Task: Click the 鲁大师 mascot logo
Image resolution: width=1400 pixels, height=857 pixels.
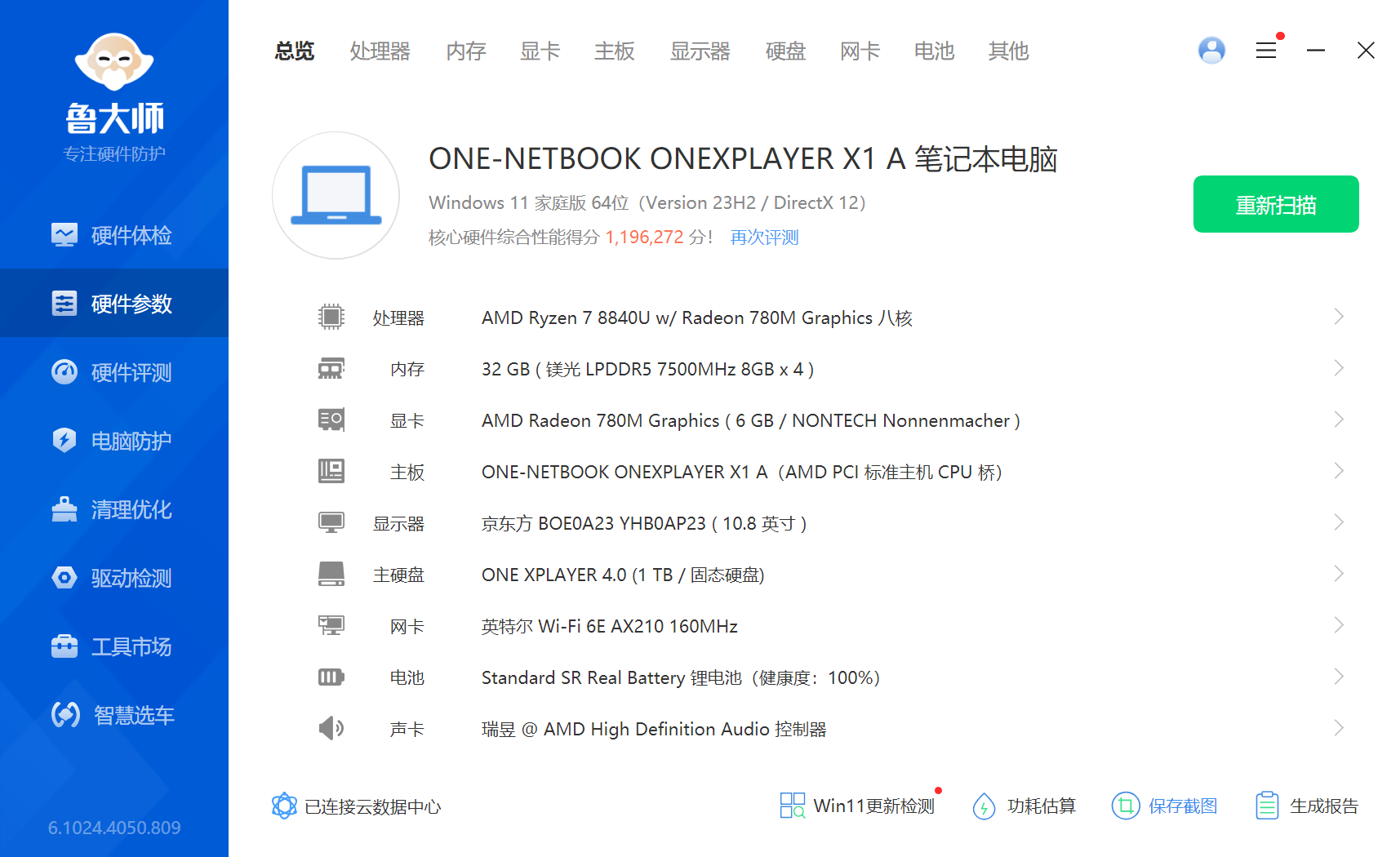Action: [114, 61]
